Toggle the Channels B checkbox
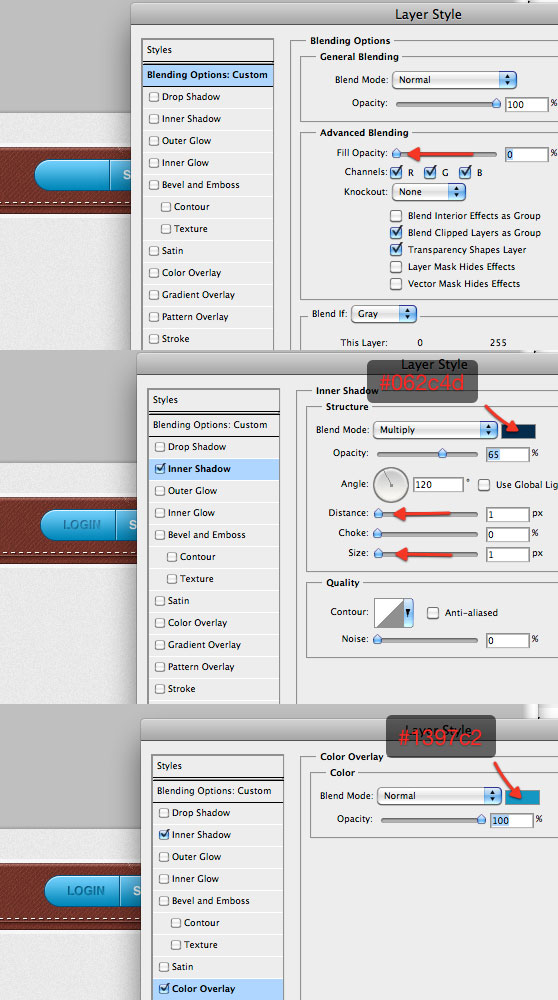 (x=465, y=172)
